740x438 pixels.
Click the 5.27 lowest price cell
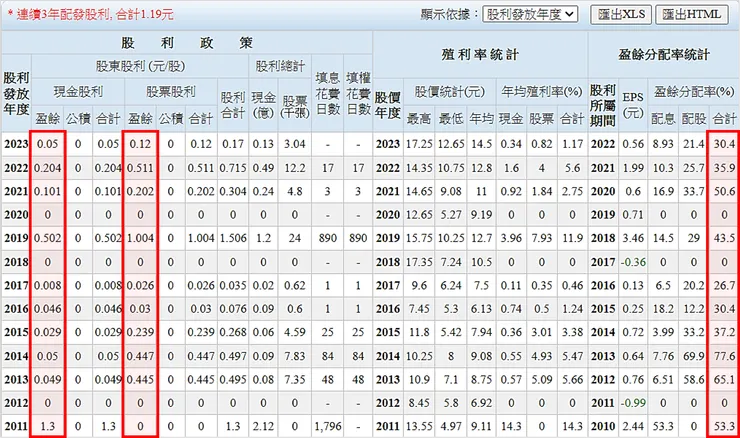point(451,215)
